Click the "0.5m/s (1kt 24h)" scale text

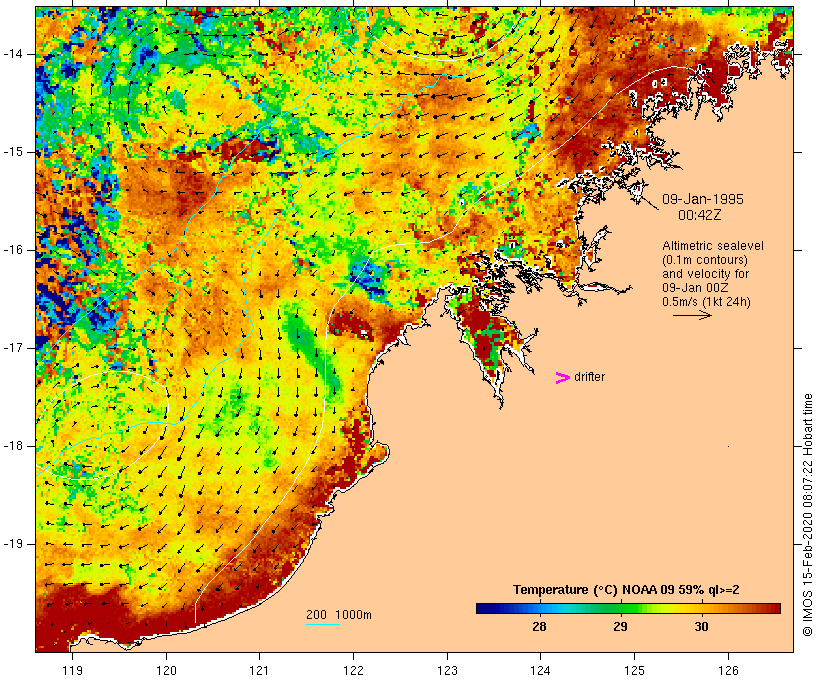707,302
